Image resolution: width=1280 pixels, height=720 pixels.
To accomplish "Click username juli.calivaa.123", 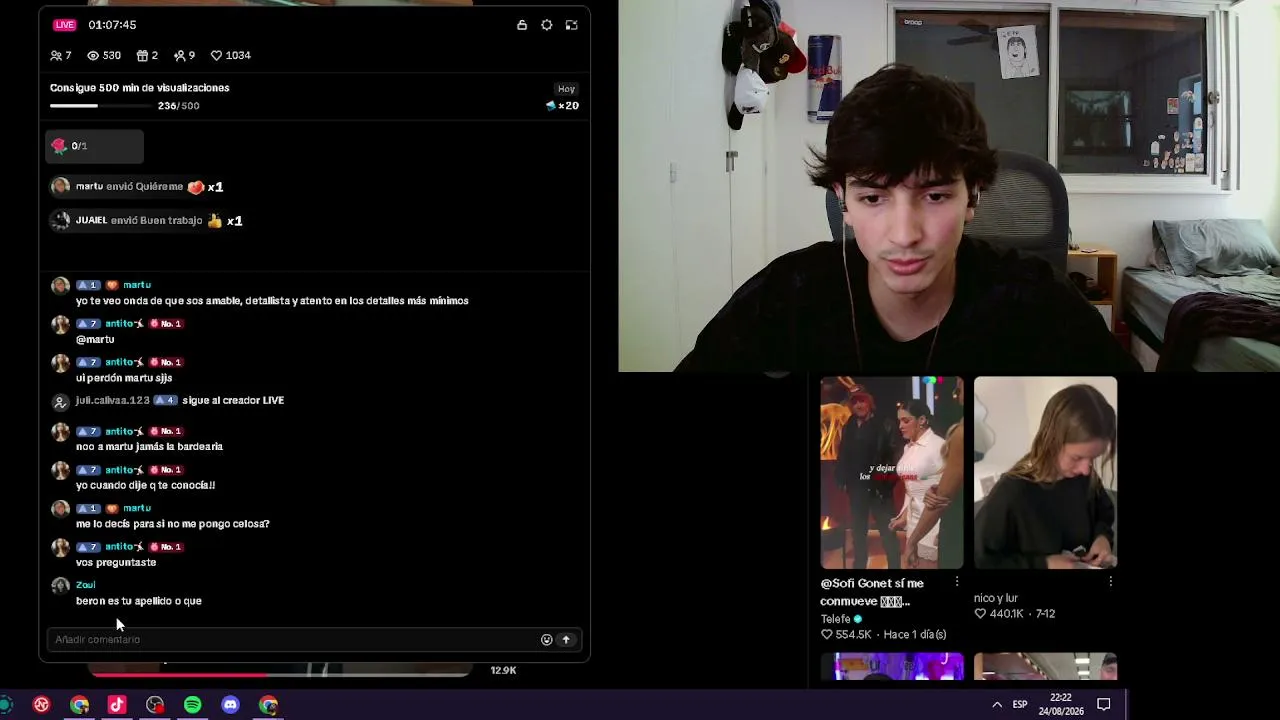I will [x=112, y=400].
